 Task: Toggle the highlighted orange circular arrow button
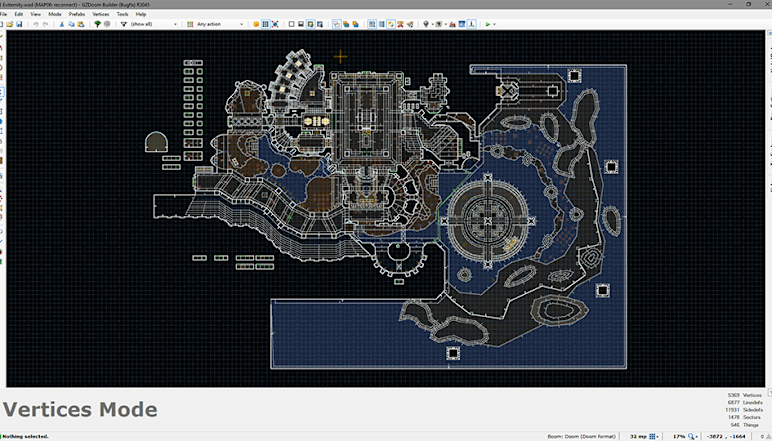391,24
